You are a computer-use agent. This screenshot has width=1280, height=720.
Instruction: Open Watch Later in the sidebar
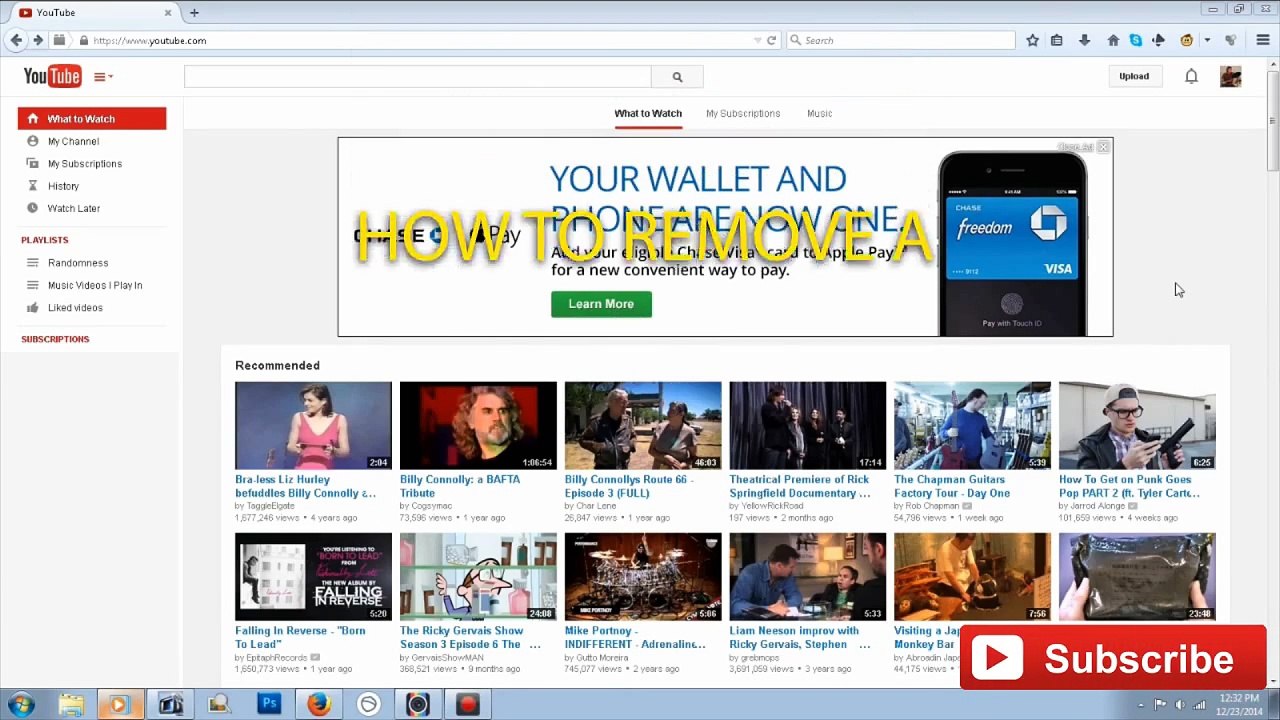74,208
